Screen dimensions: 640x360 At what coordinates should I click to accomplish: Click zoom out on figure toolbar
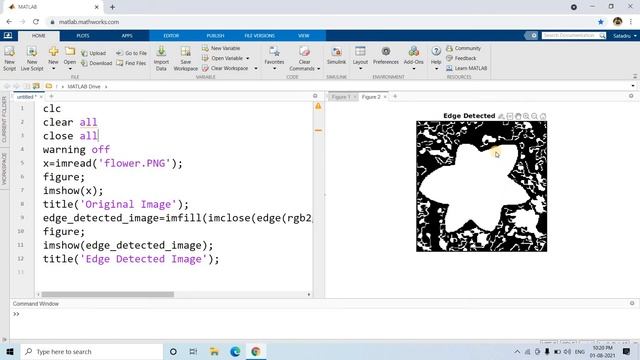tap(534, 116)
